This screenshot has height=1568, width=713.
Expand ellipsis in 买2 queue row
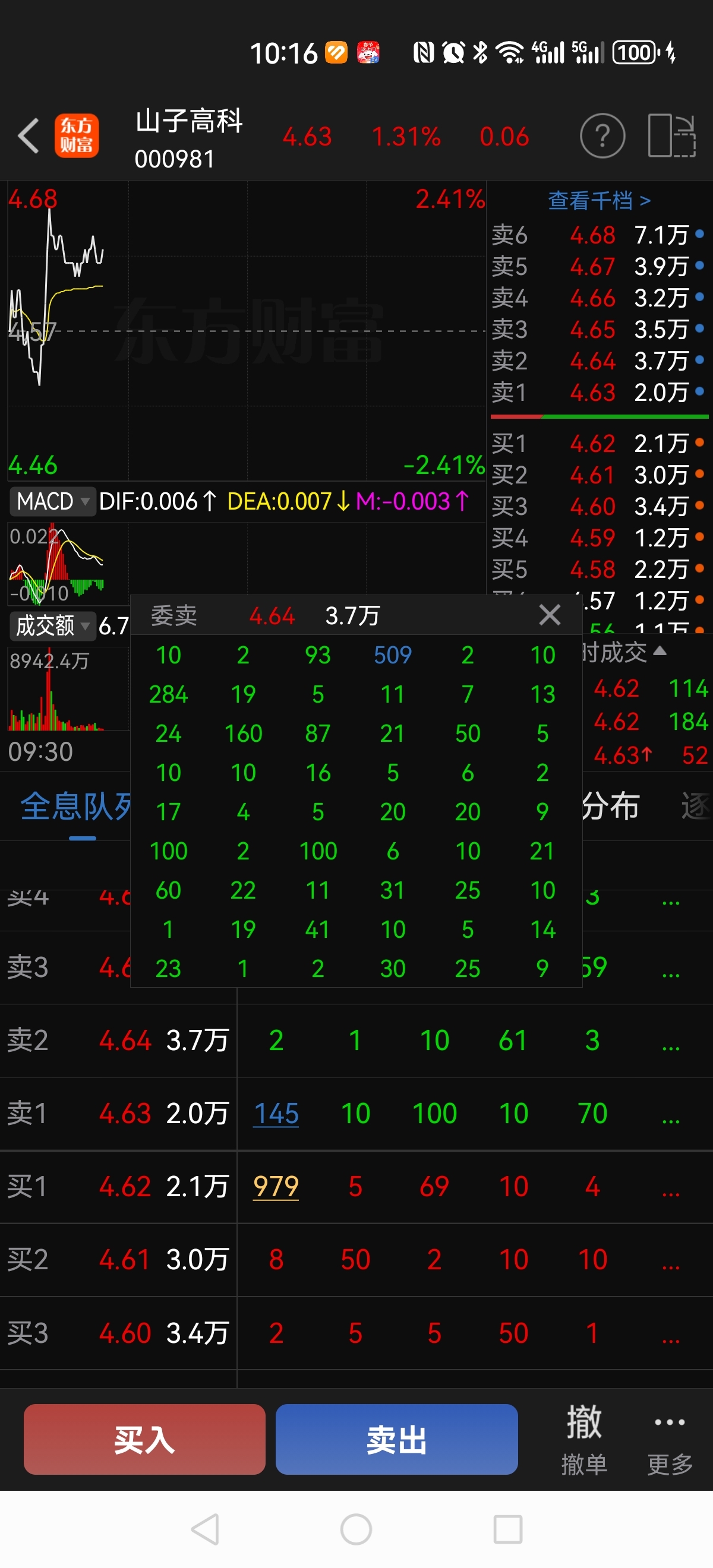[670, 1266]
